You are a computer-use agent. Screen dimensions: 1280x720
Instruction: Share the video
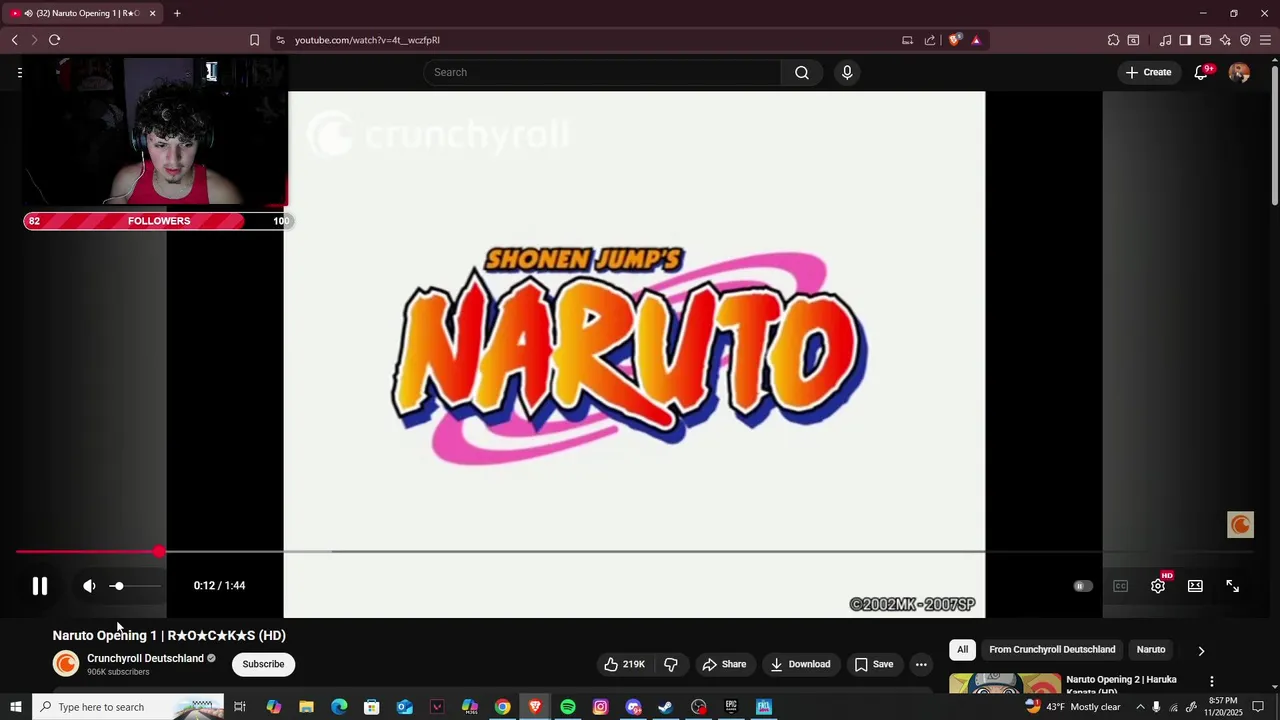[x=724, y=664]
